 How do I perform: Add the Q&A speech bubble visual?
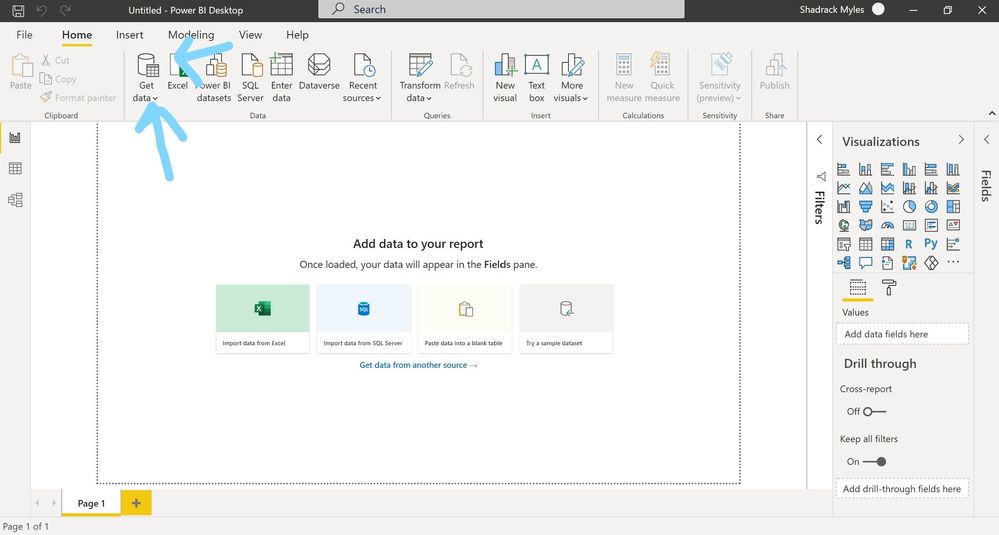[865, 262]
